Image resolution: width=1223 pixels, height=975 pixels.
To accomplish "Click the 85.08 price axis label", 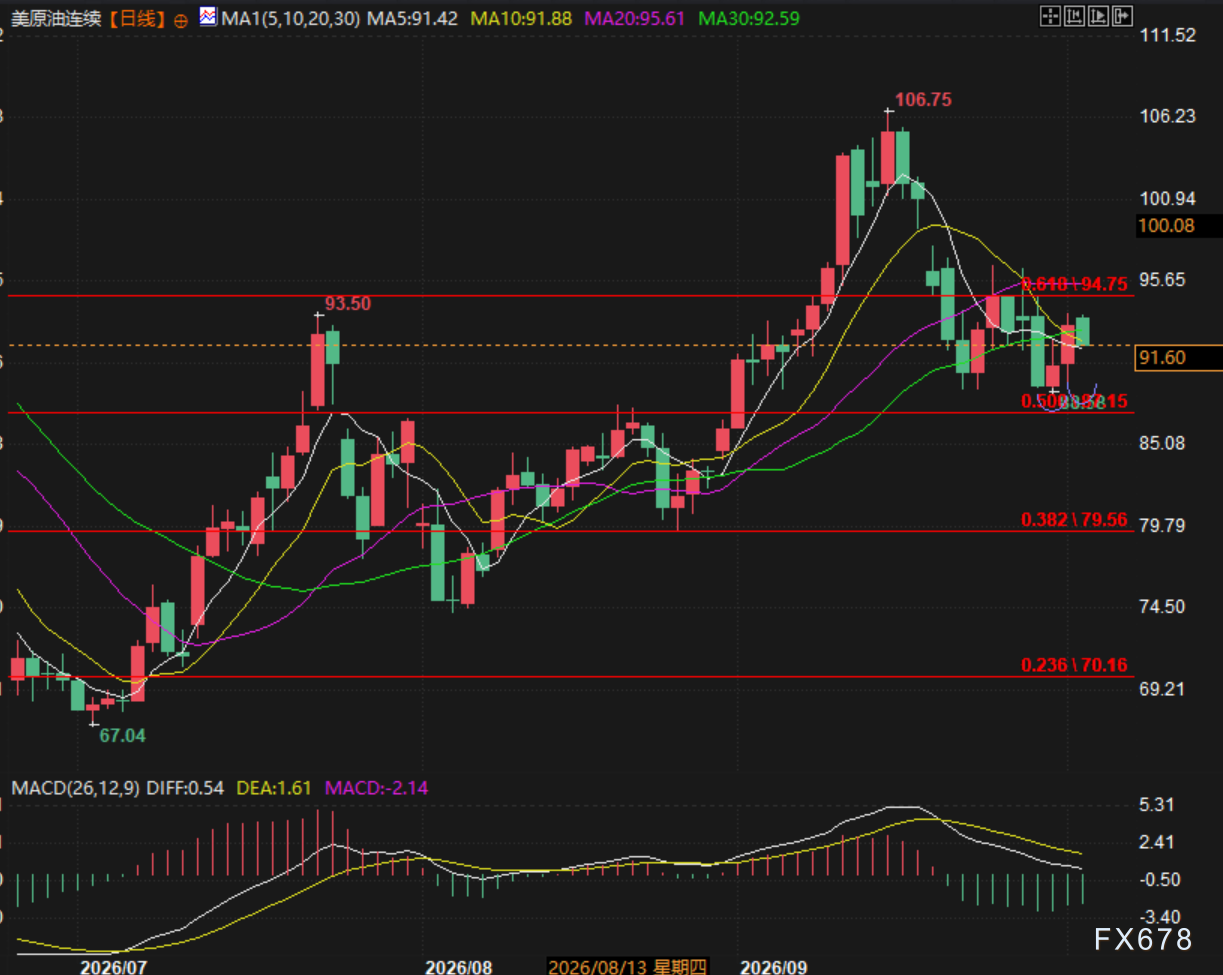I will point(1163,443).
